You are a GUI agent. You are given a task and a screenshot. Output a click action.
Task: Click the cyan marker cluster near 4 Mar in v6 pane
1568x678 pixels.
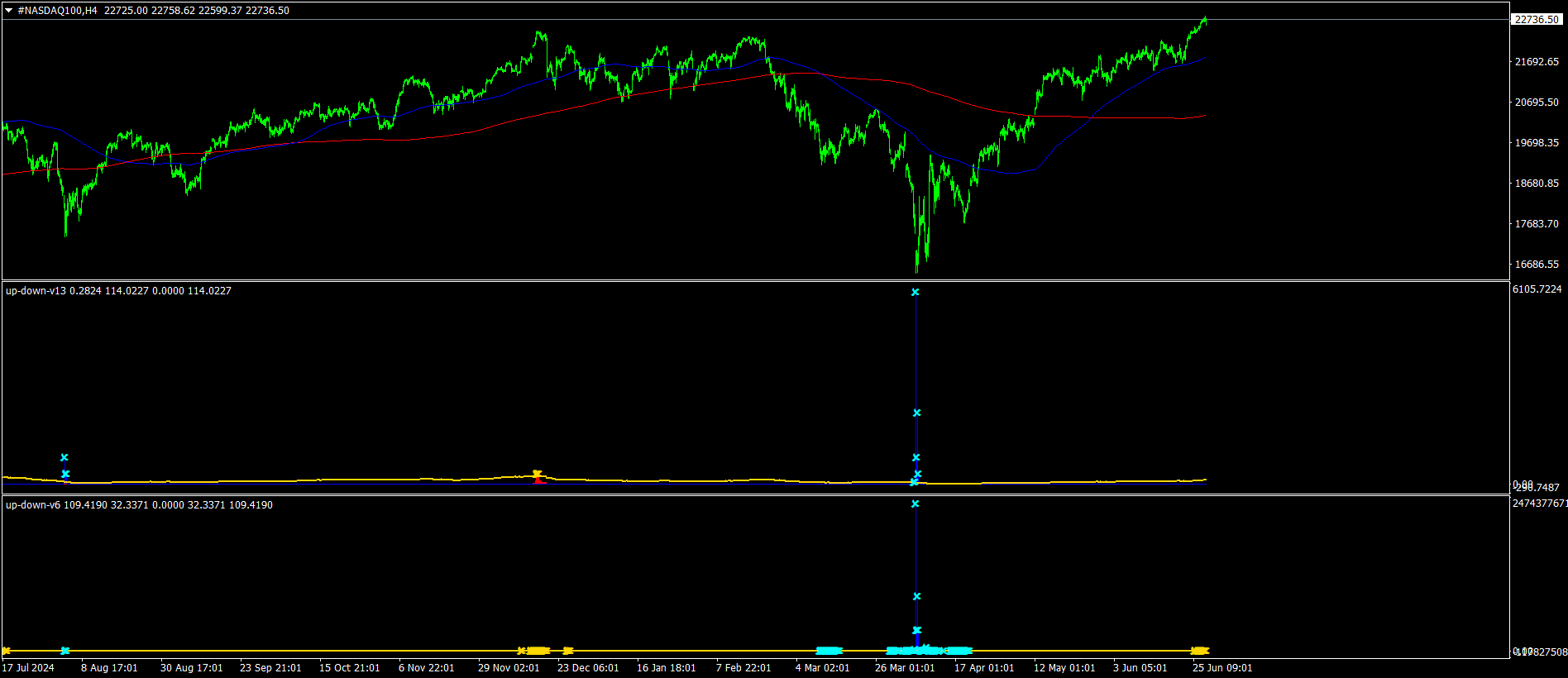829,651
